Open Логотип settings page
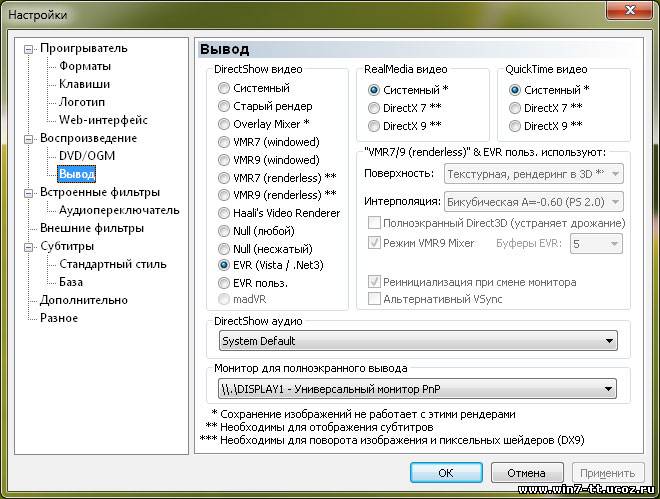660x499 pixels. coord(82,102)
